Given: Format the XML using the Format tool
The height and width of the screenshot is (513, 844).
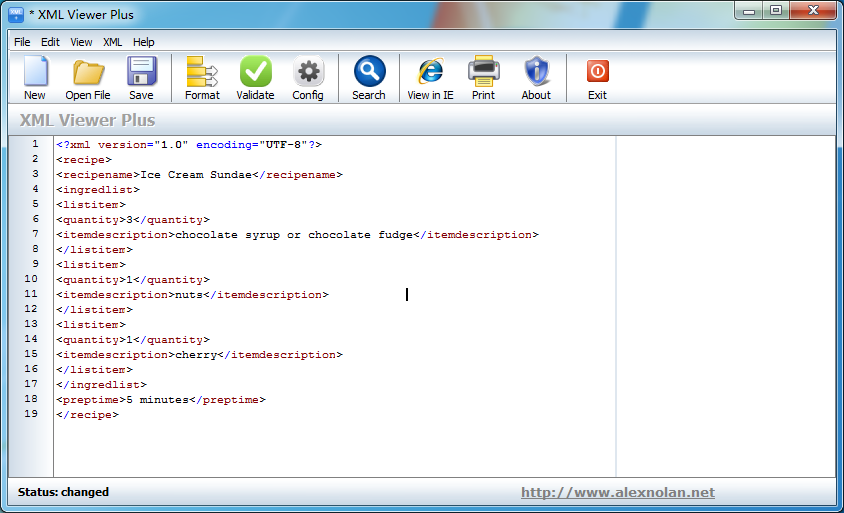Looking at the screenshot, I should coord(202,78).
